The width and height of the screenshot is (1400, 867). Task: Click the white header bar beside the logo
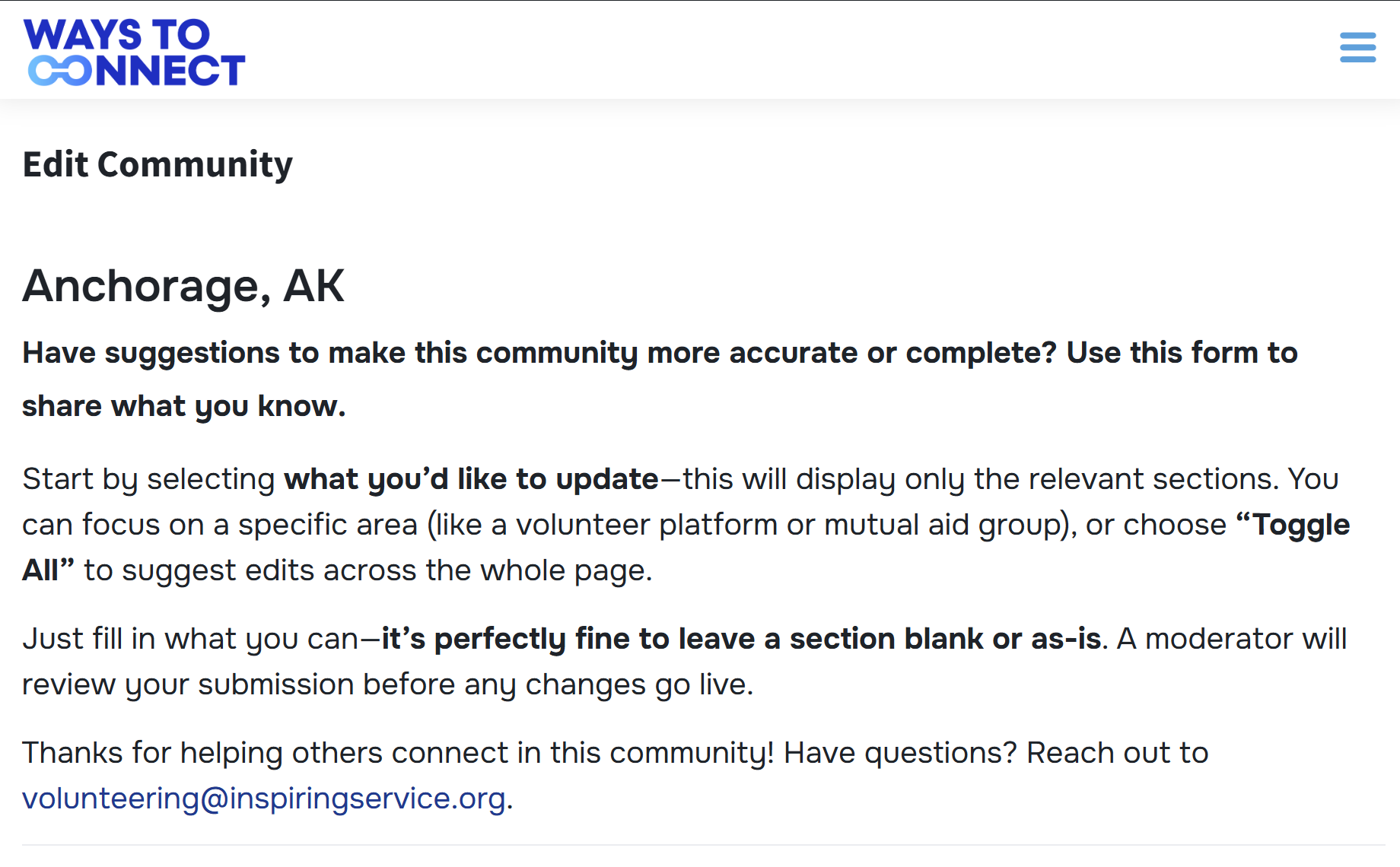(x=761, y=50)
